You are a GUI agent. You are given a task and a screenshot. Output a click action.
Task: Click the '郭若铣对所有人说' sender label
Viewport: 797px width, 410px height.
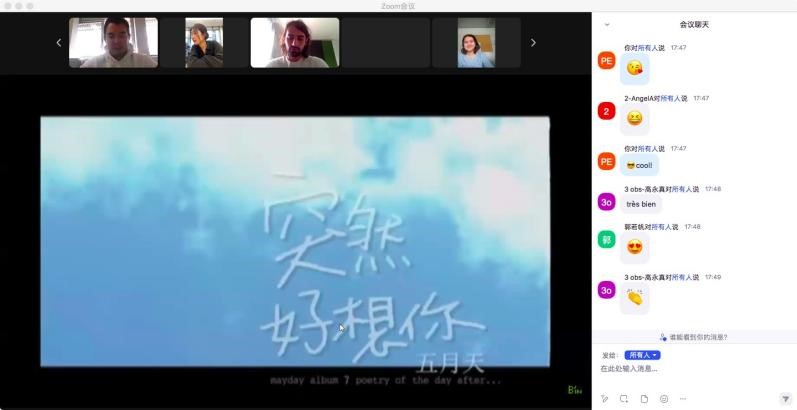(651, 227)
